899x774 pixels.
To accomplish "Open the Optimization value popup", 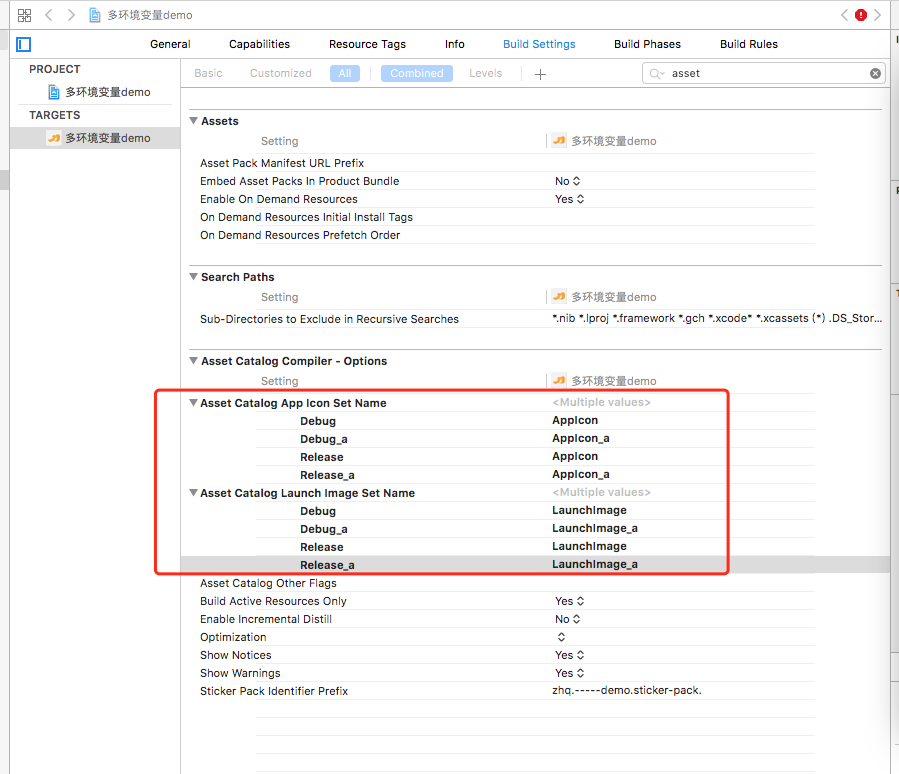I will [x=561, y=637].
